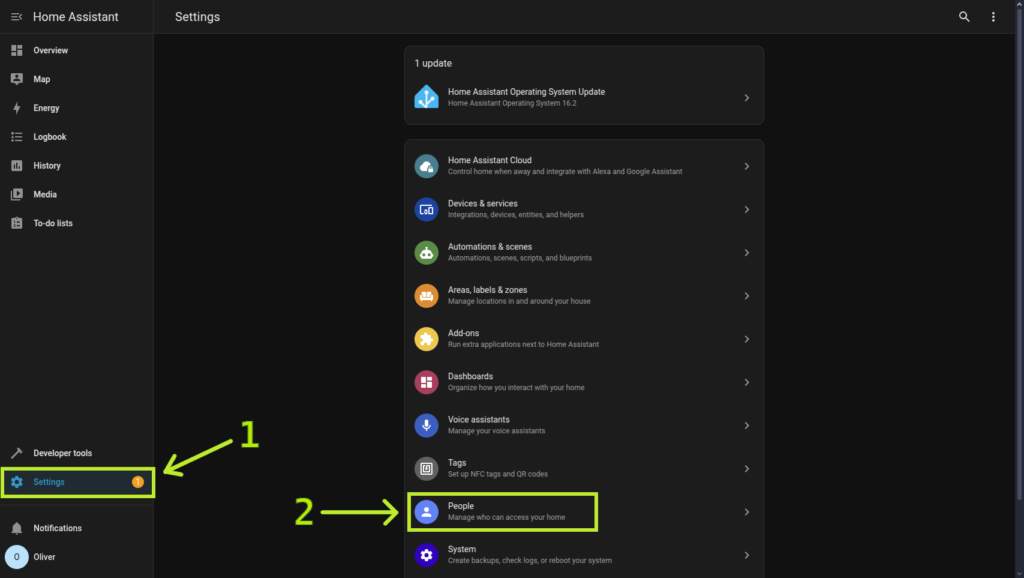The height and width of the screenshot is (578, 1024).
Task: Open Energy in the sidebar
Action: 46,108
